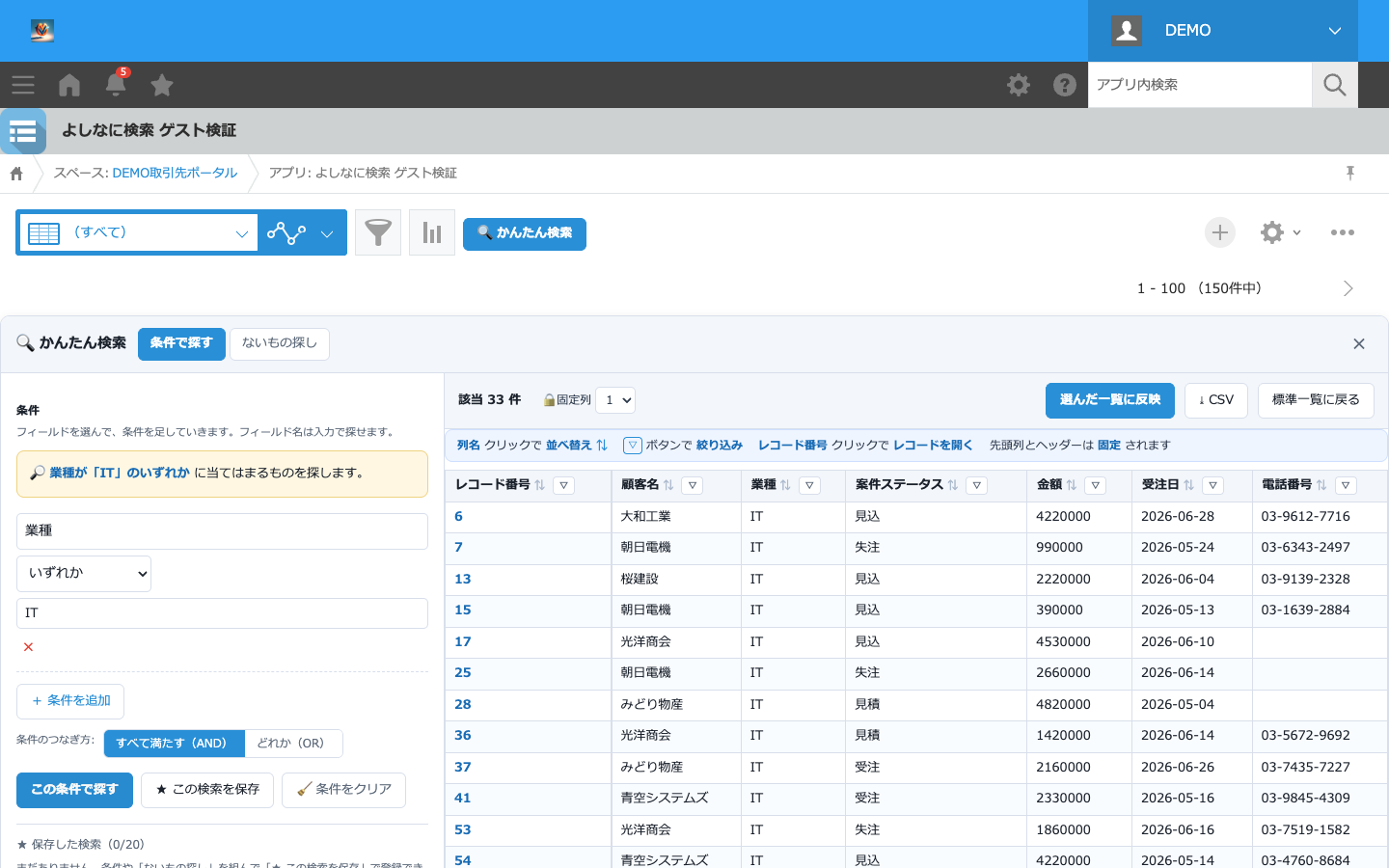Open notifications bell with badge 5
The height and width of the screenshot is (868, 1389).
(116, 84)
